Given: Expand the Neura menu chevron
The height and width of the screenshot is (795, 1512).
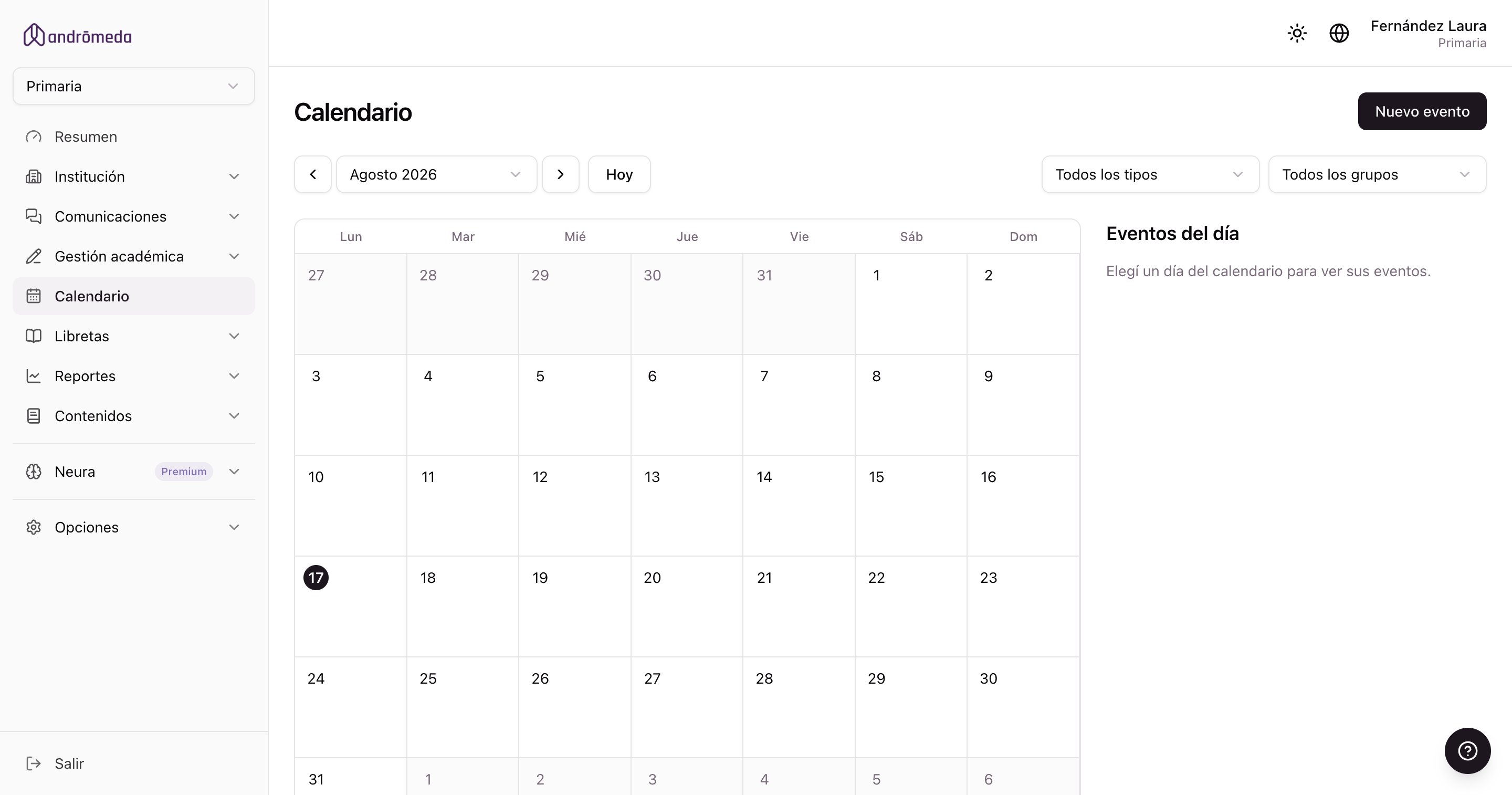Looking at the screenshot, I should [x=234, y=472].
